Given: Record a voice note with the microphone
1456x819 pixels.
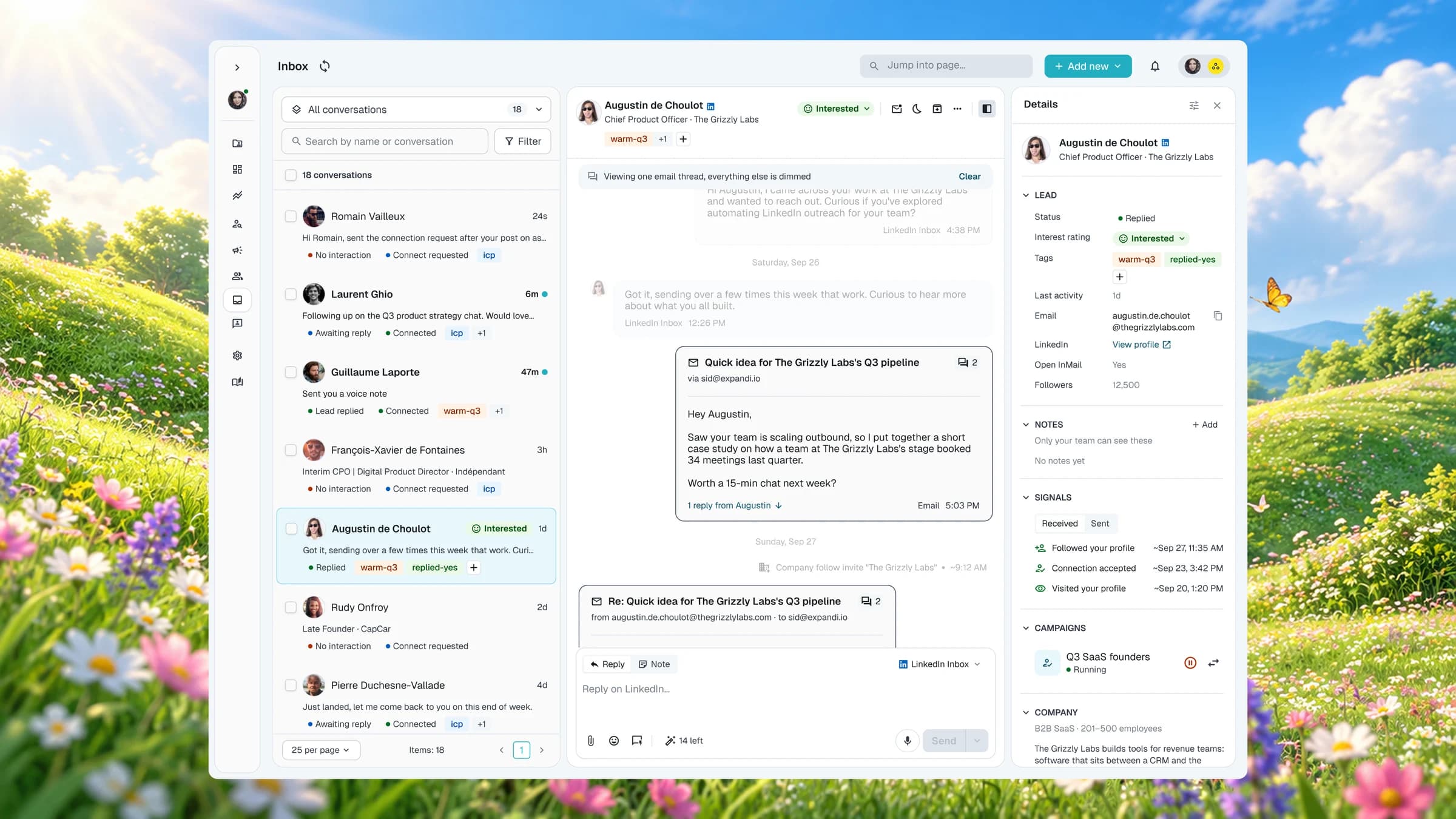Looking at the screenshot, I should (908, 740).
